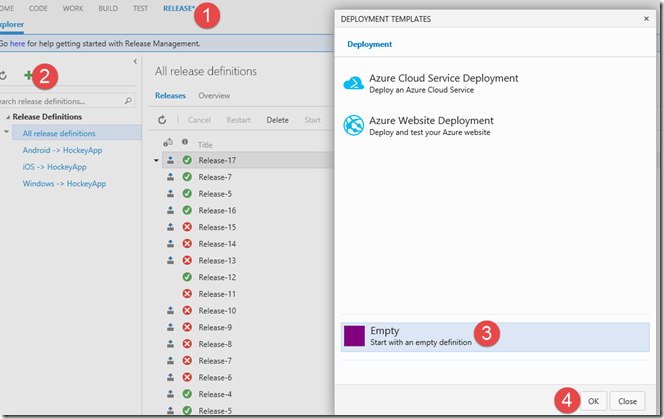664x419 pixels.
Task: Select the Release-13 row title
Action: pyautogui.click(x=217, y=261)
